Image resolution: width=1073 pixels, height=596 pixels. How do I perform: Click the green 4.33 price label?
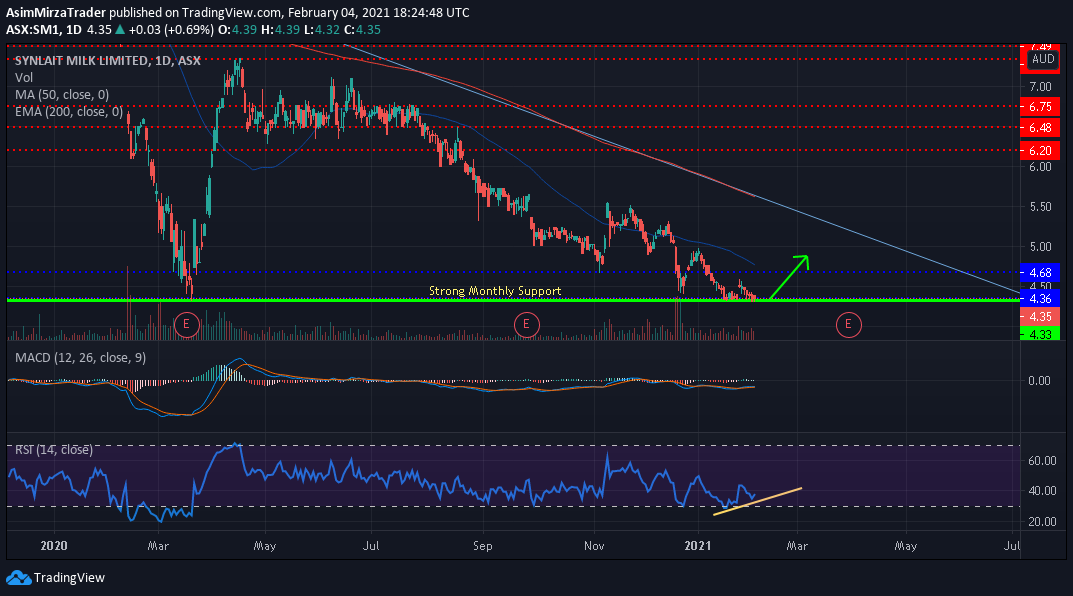[x=1039, y=334]
